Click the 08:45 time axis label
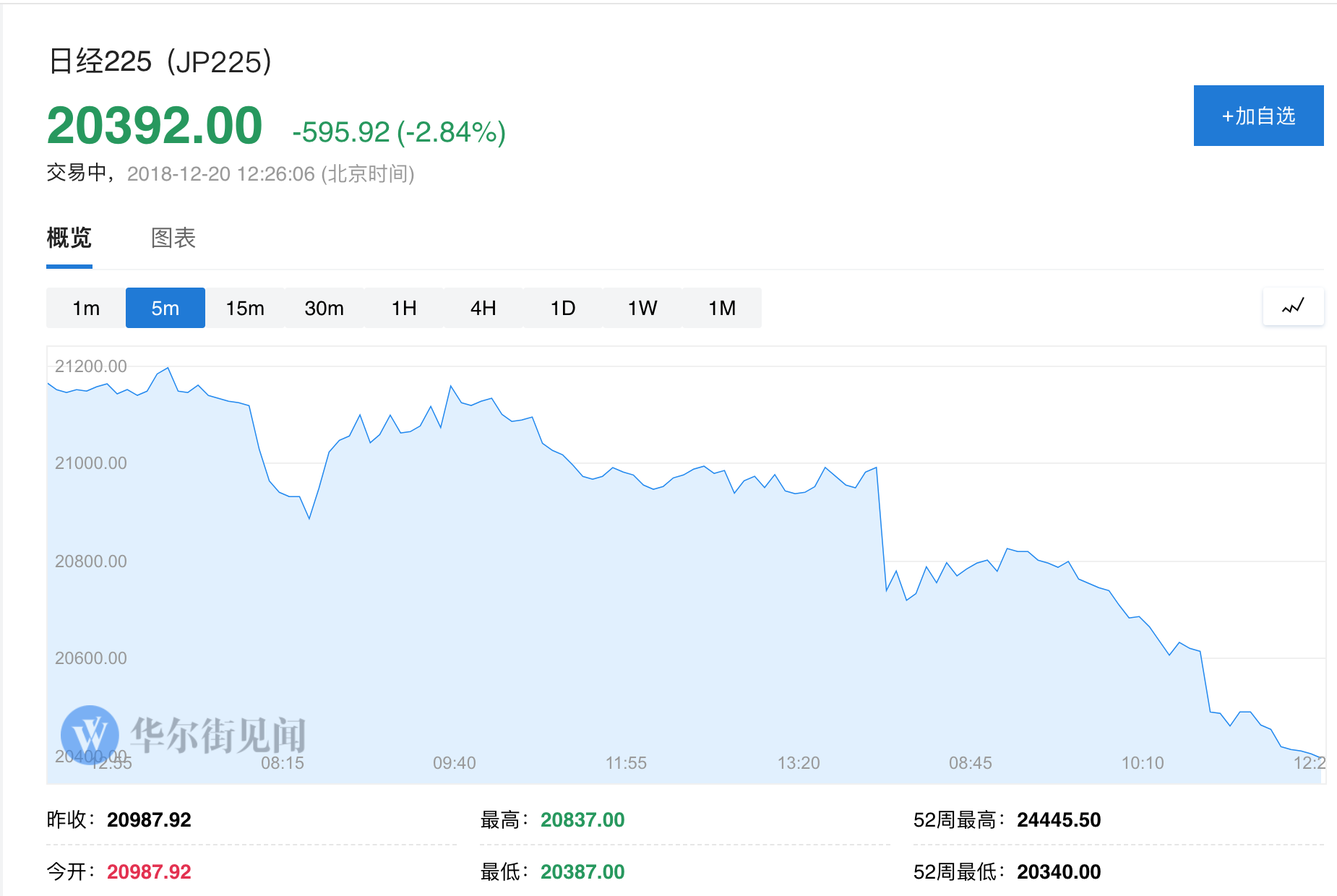The width and height of the screenshot is (1337, 896). tap(970, 763)
